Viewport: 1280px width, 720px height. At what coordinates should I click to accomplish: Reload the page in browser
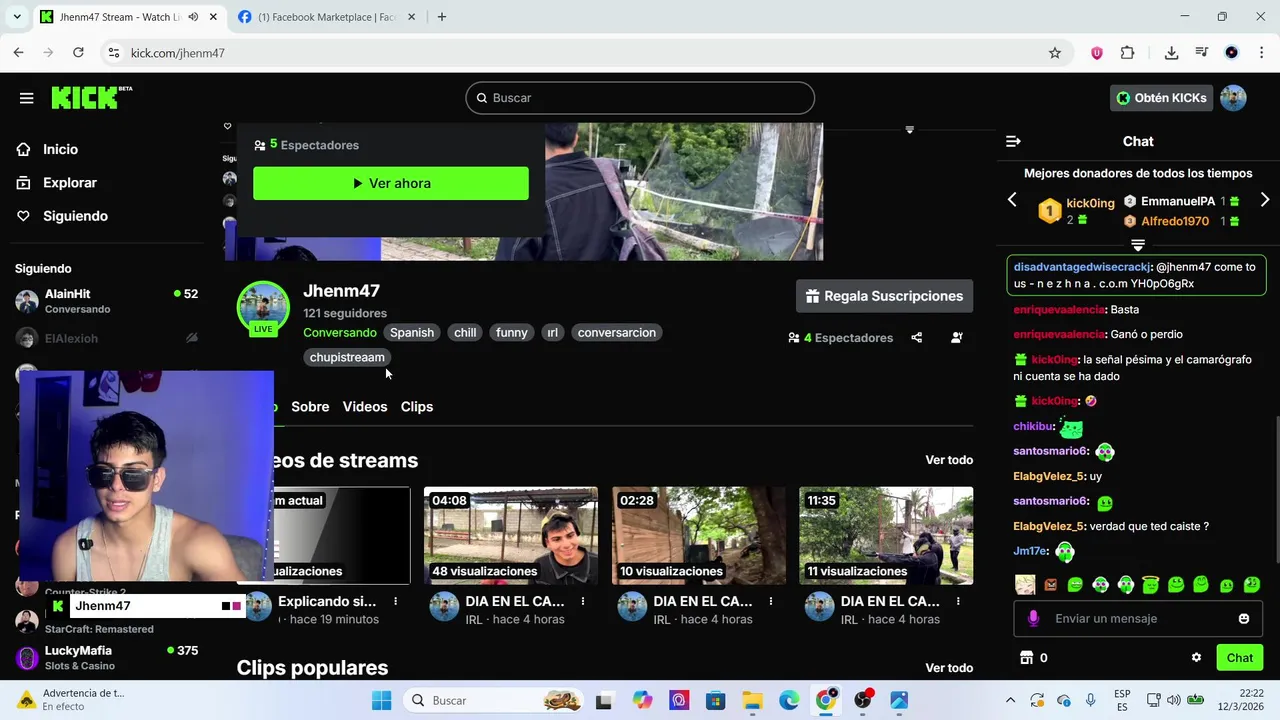[78, 53]
